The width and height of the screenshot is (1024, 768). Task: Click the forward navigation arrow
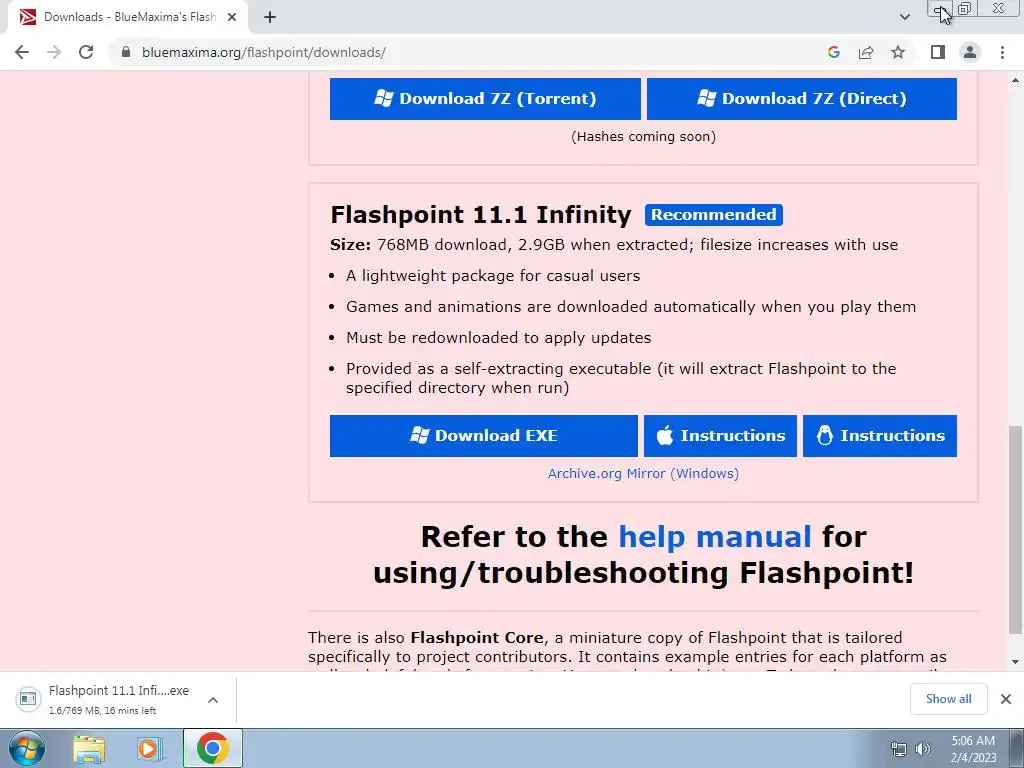click(x=54, y=52)
